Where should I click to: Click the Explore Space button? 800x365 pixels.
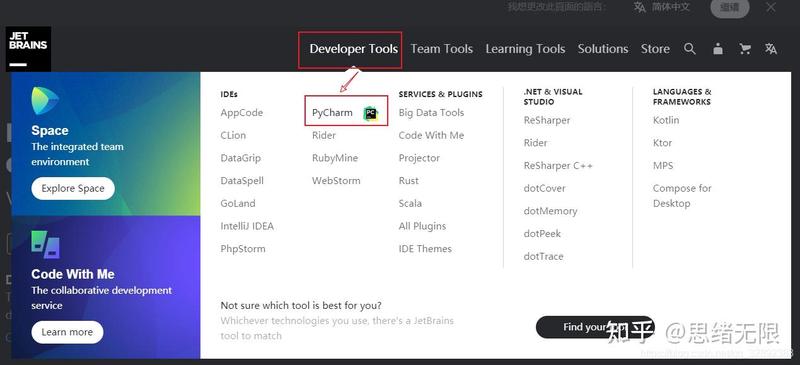pos(73,188)
